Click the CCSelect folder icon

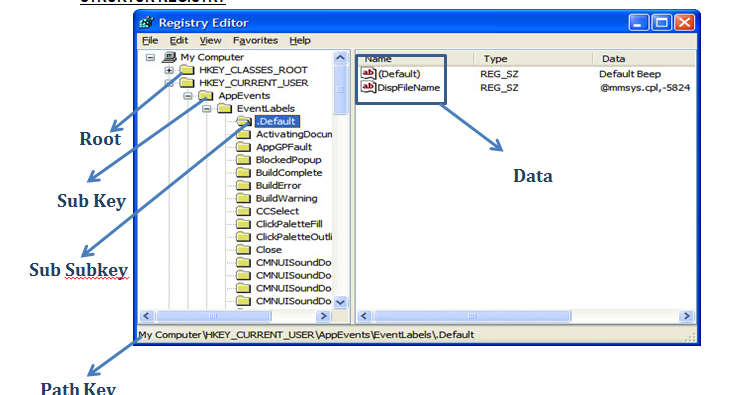point(243,212)
